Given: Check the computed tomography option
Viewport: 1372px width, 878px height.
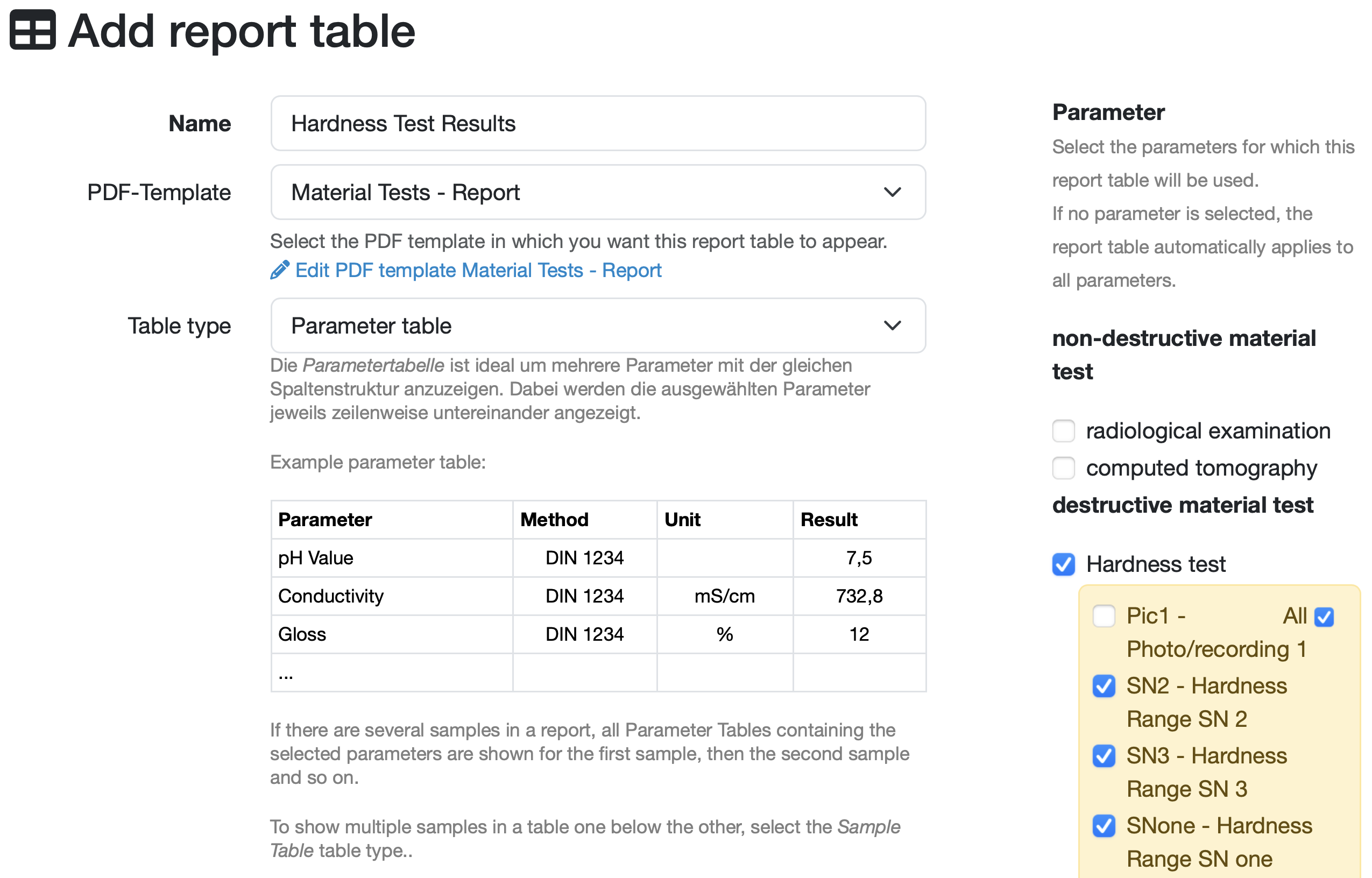Looking at the screenshot, I should point(1063,468).
